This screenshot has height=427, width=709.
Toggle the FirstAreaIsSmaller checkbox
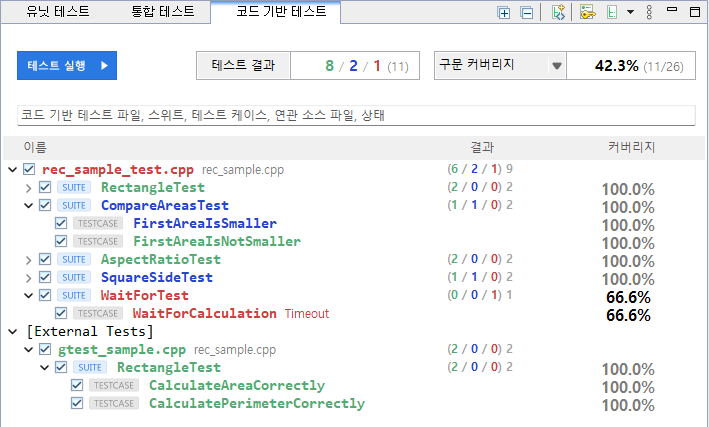[x=61, y=223]
